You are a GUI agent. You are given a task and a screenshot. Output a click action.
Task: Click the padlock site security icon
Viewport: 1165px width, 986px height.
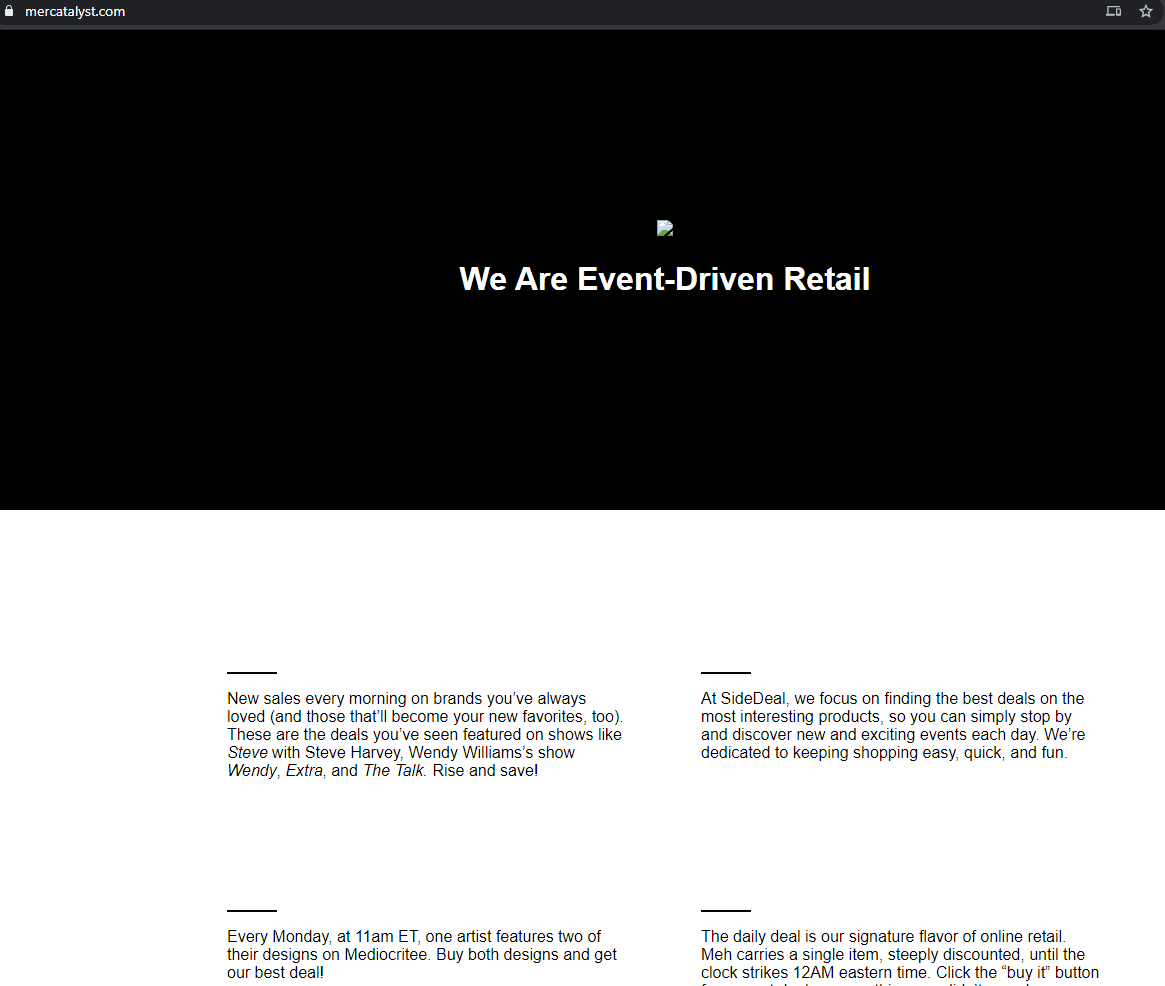point(10,12)
